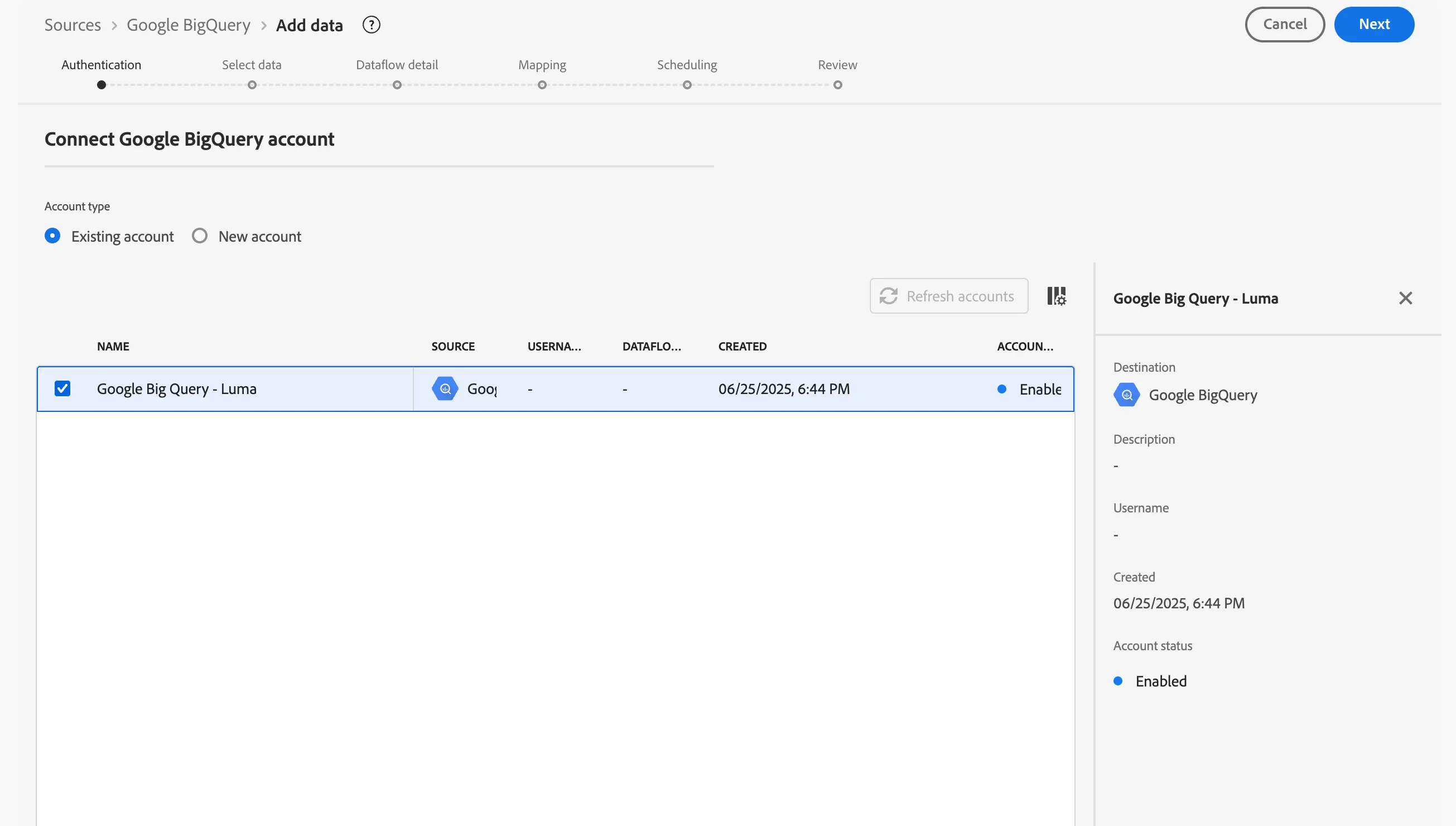1456x826 pixels.
Task: Click the Review step marker dot
Action: (x=837, y=85)
